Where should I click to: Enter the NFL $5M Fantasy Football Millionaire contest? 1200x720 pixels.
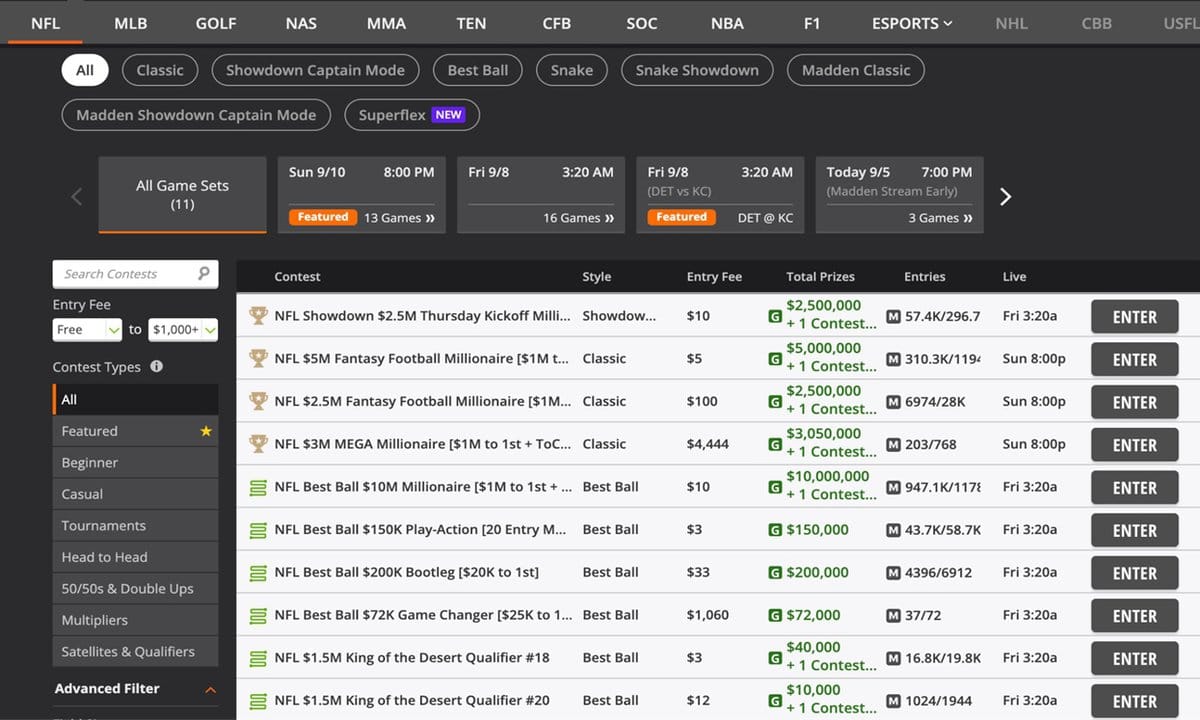pos(1134,360)
